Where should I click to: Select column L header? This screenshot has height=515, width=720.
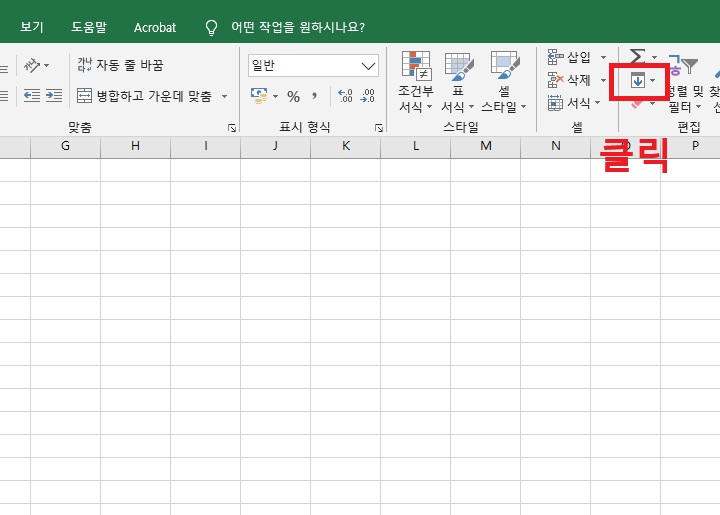[x=415, y=146]
